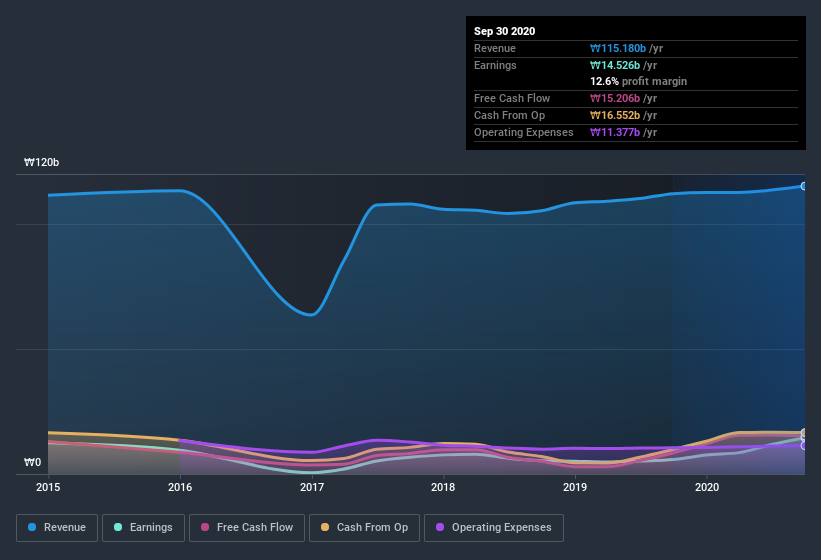Toggle the Free Cash Flow legend button
Viewport: 821px width, 560px height.
point(247,528)
